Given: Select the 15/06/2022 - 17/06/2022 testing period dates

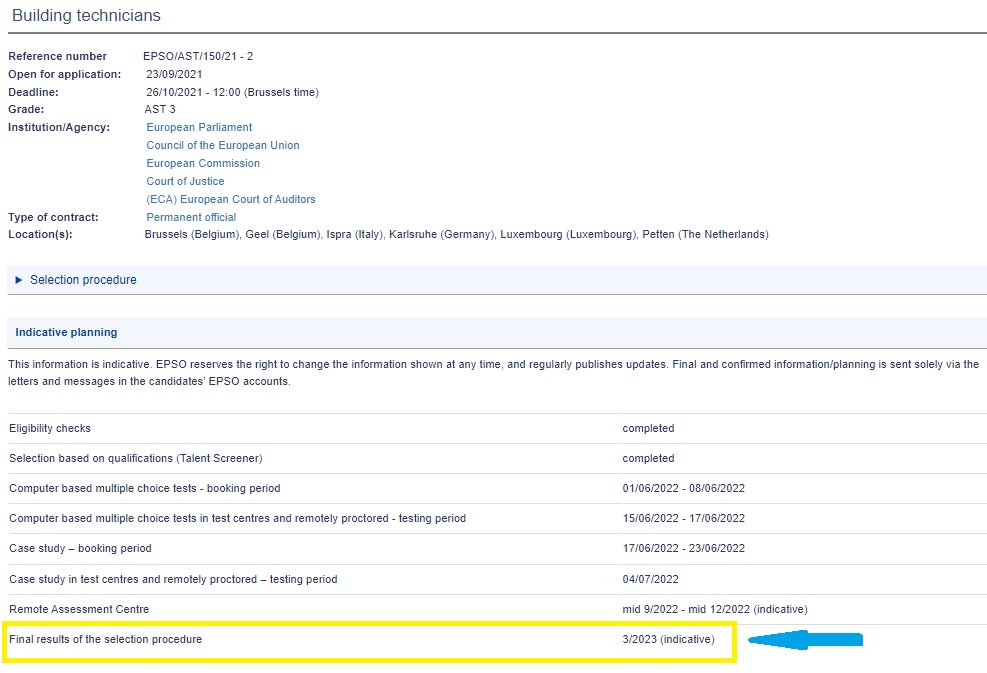Looking at the screenshot, I should [683, 518].
